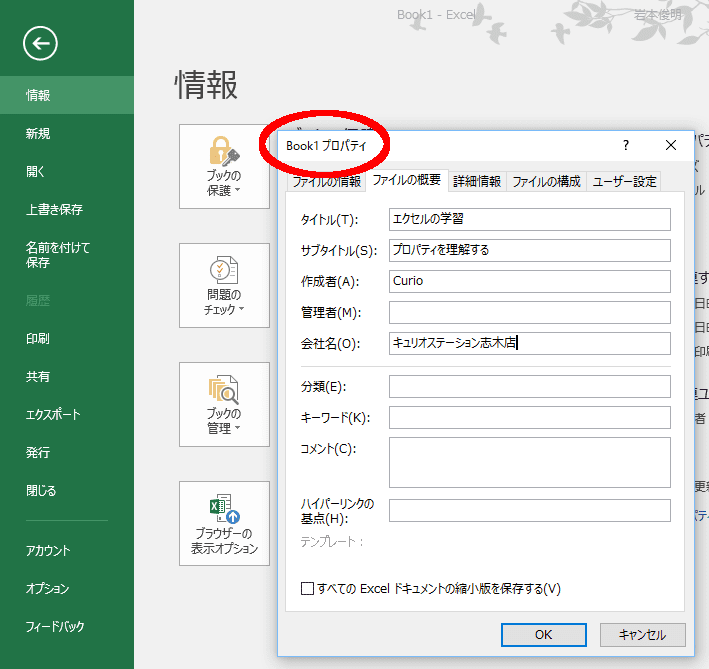Select 閉じる in the sidebar
This screenshot has width=709, height=669.
coord(67,490)
